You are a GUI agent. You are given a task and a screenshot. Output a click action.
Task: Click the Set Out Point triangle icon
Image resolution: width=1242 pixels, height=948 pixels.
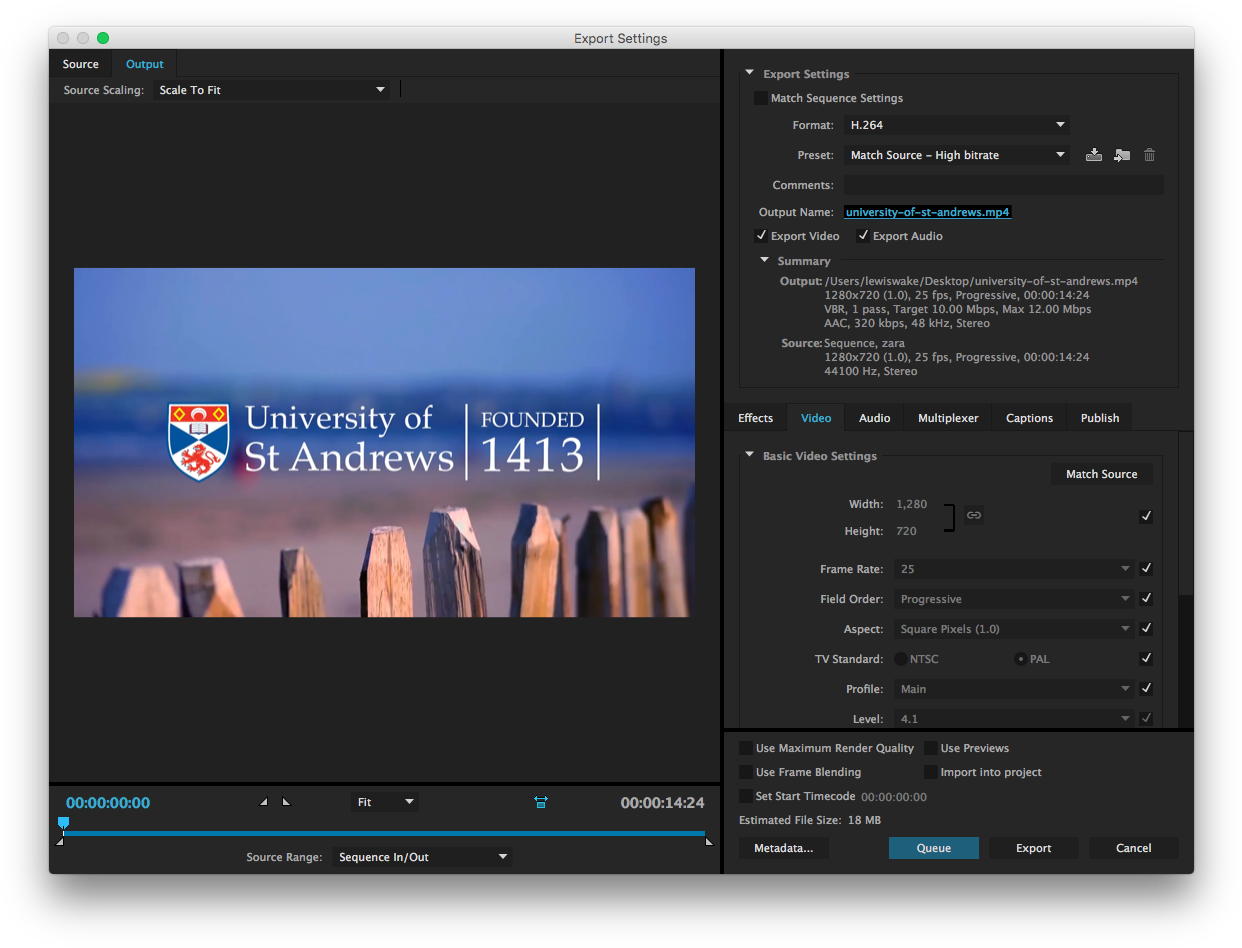(x=286, y=802)
